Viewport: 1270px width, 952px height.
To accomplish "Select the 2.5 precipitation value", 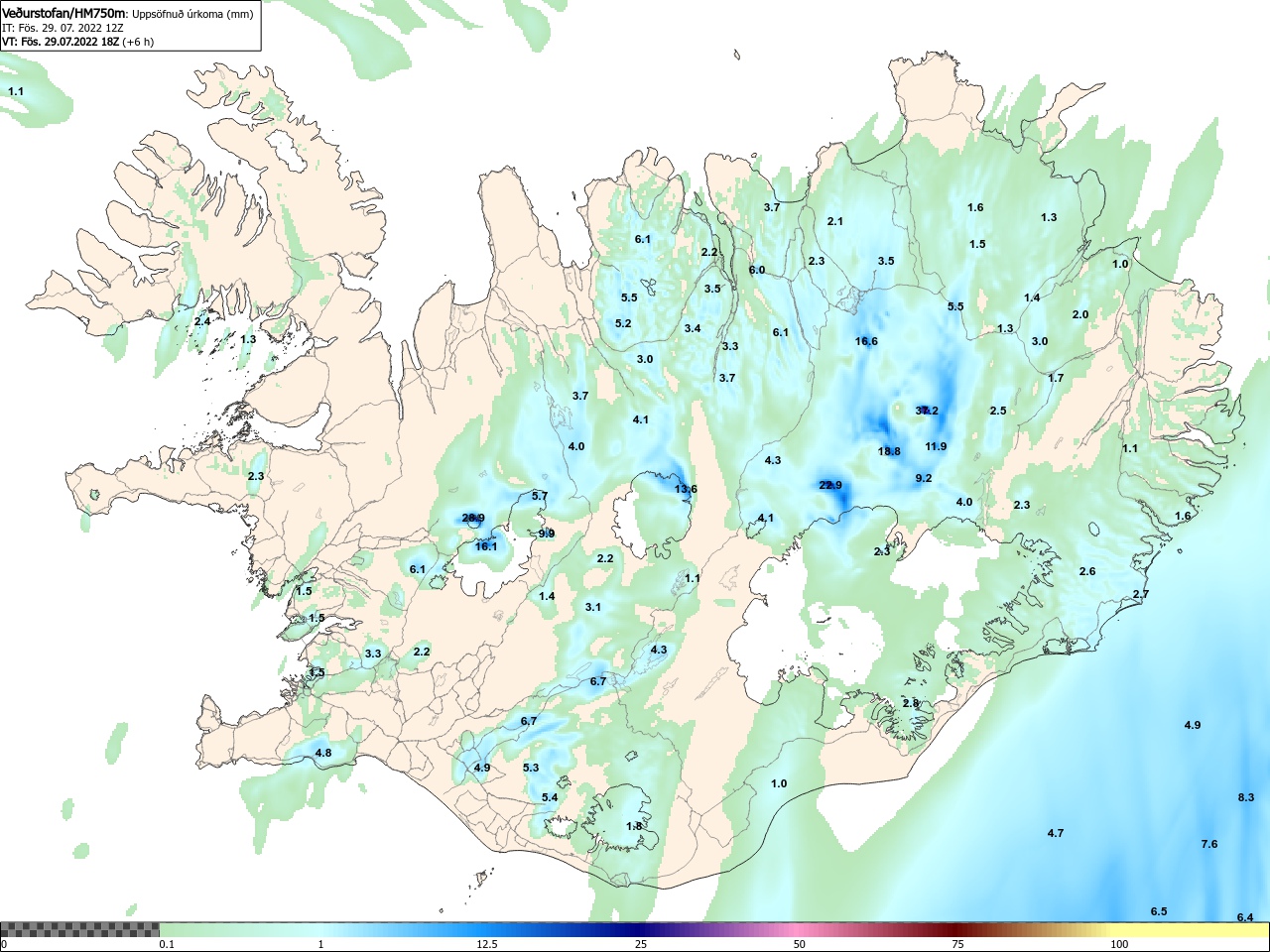I will [998, 411].
